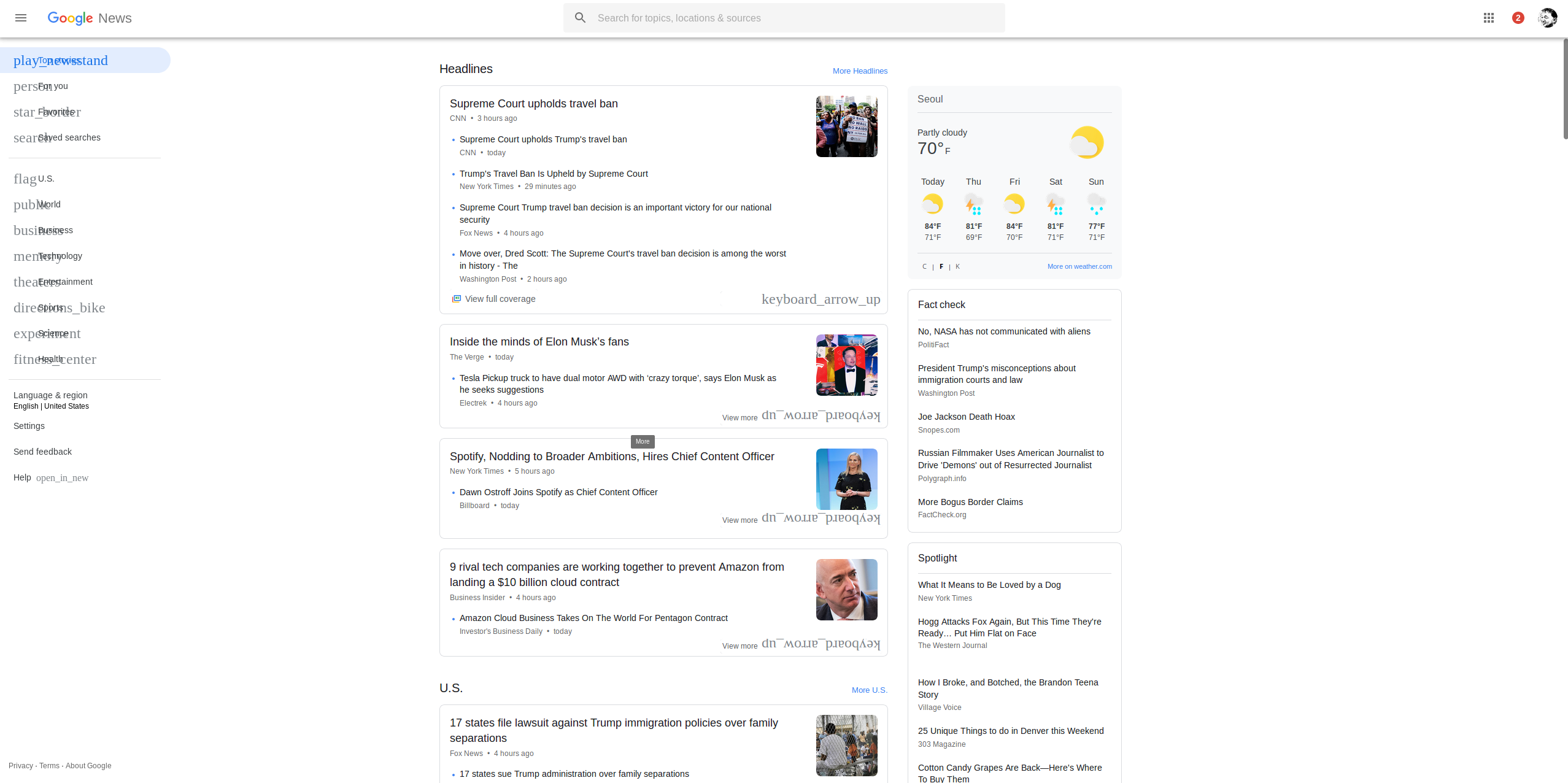The image size is (1568, 783).
Task: Switch temperature unit to Kelvin
Action: (957, 266)
